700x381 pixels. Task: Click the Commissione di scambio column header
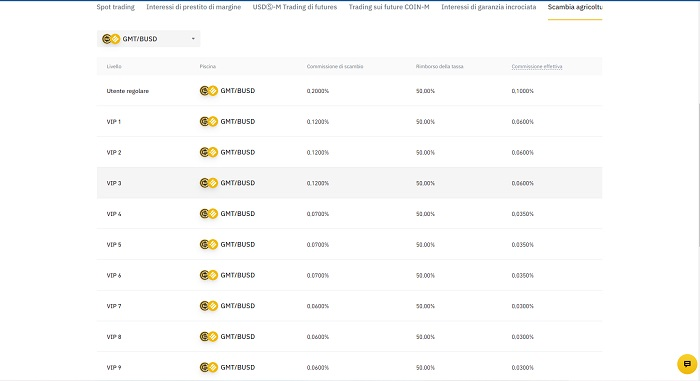pyautogui.click(x=335, y=67)
